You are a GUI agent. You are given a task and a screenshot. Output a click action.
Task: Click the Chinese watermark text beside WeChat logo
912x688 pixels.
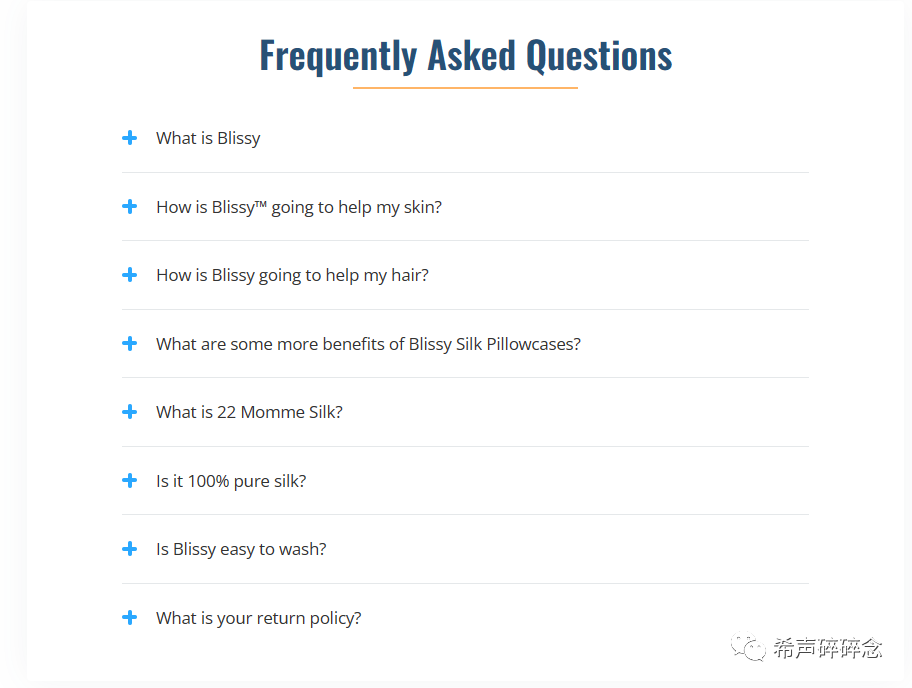[x=828, y=648]
